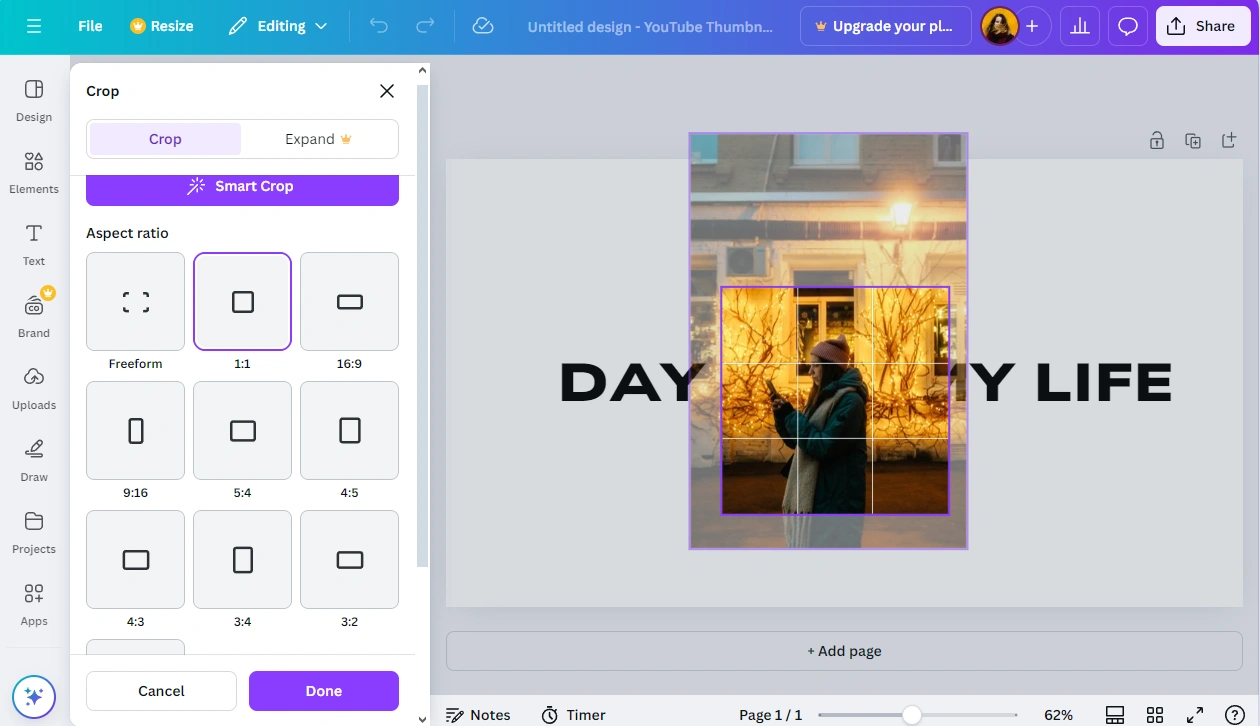The image size is (1260, 726).
Task: Open the Uploads sidebar panel
Action: pyautogui.click(x=34, y=388)
